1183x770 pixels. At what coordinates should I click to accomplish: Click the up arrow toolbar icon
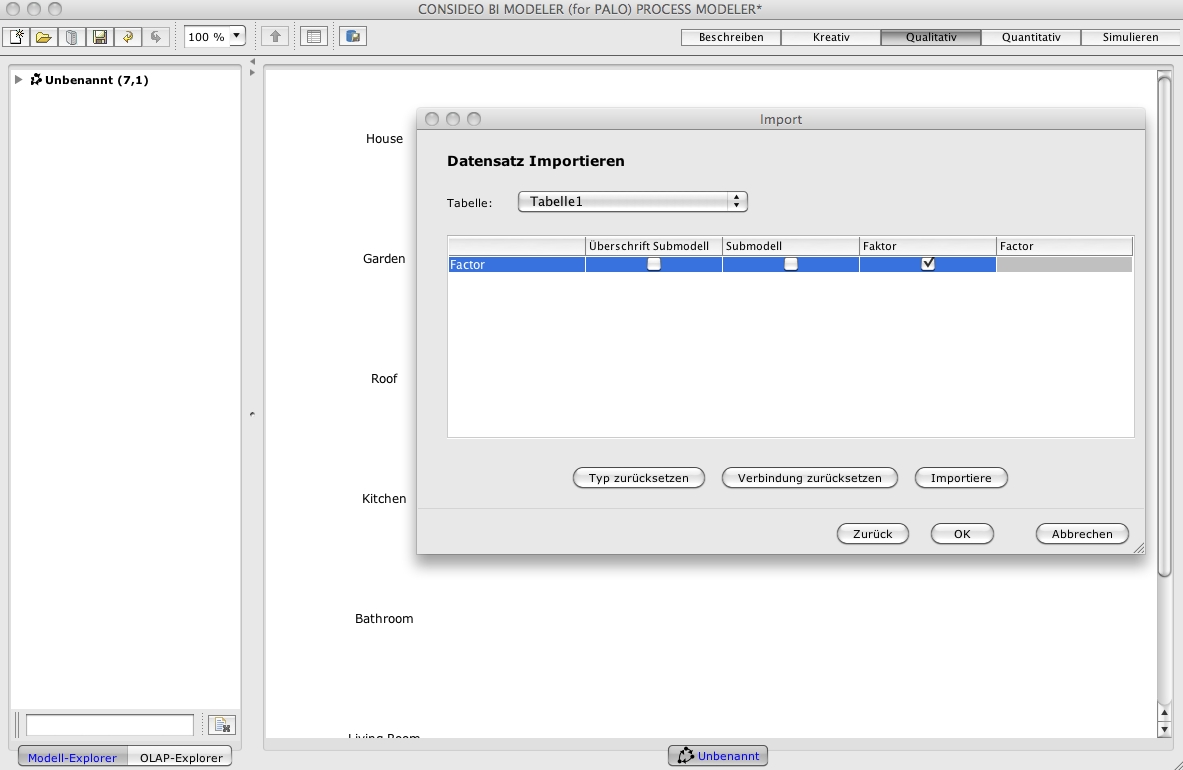(275, 37)
